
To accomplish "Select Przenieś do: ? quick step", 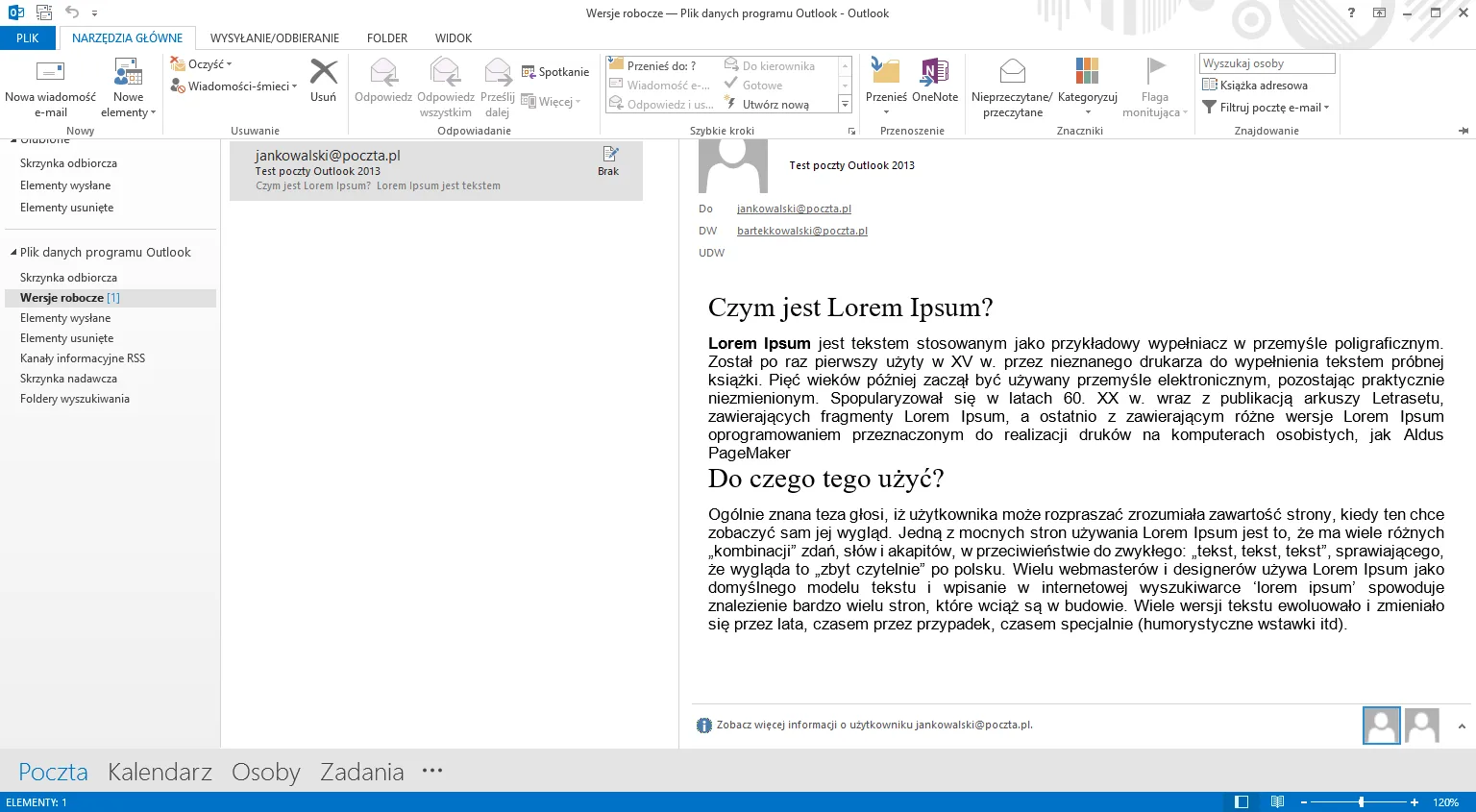I will pos(661,65).
